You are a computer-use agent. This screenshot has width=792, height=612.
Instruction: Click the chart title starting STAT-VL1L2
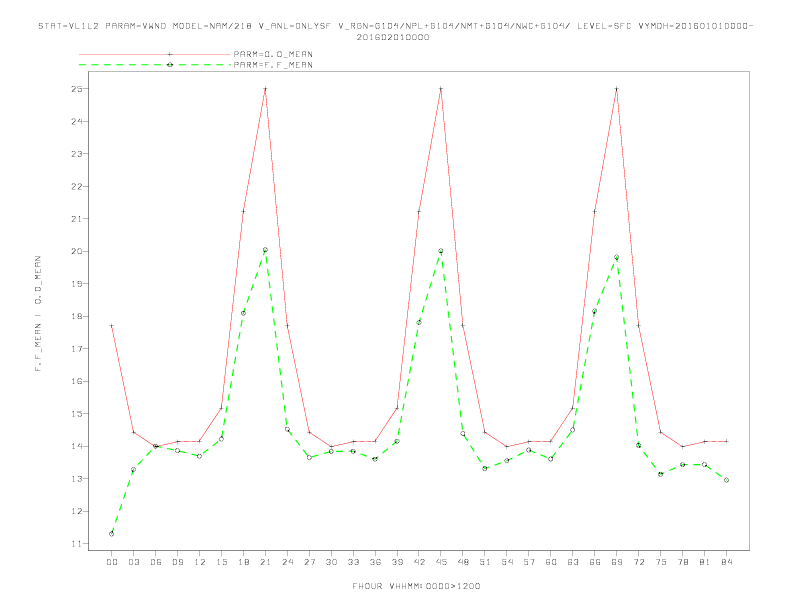point(396,26)
